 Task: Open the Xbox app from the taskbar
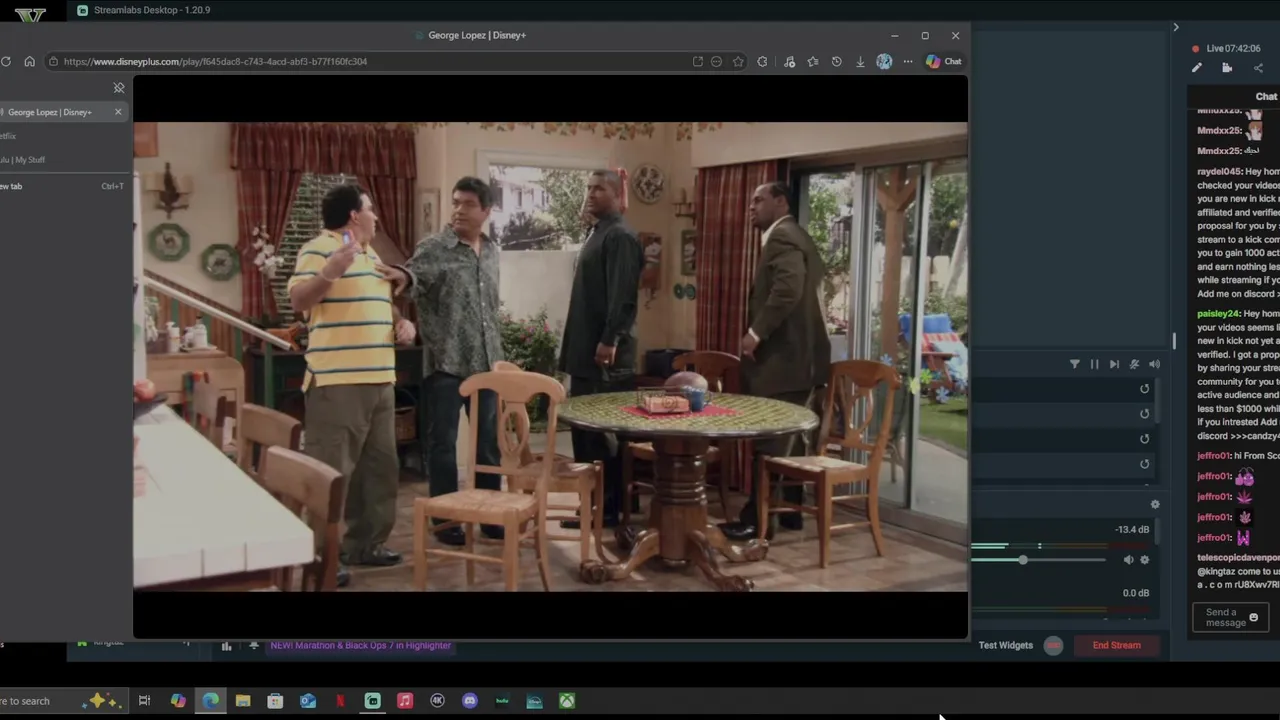567,701
